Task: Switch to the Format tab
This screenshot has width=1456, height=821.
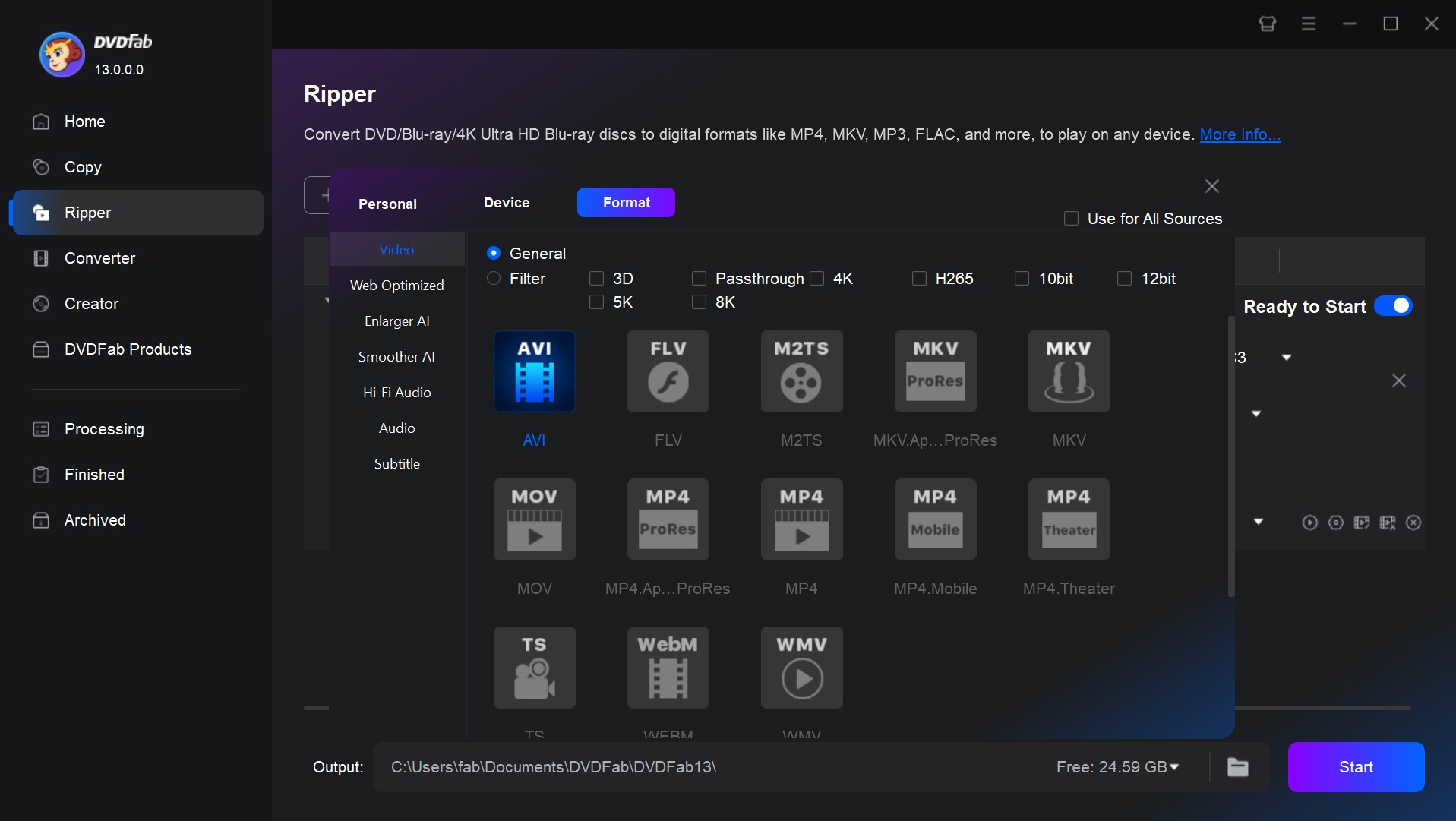Action: point(626,202)
